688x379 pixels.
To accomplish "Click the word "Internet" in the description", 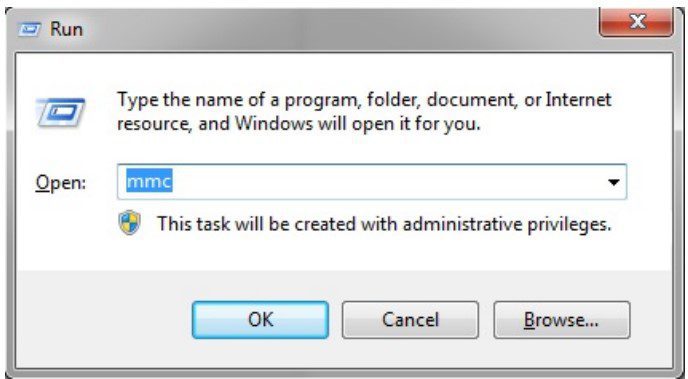I will coord(578,100).
